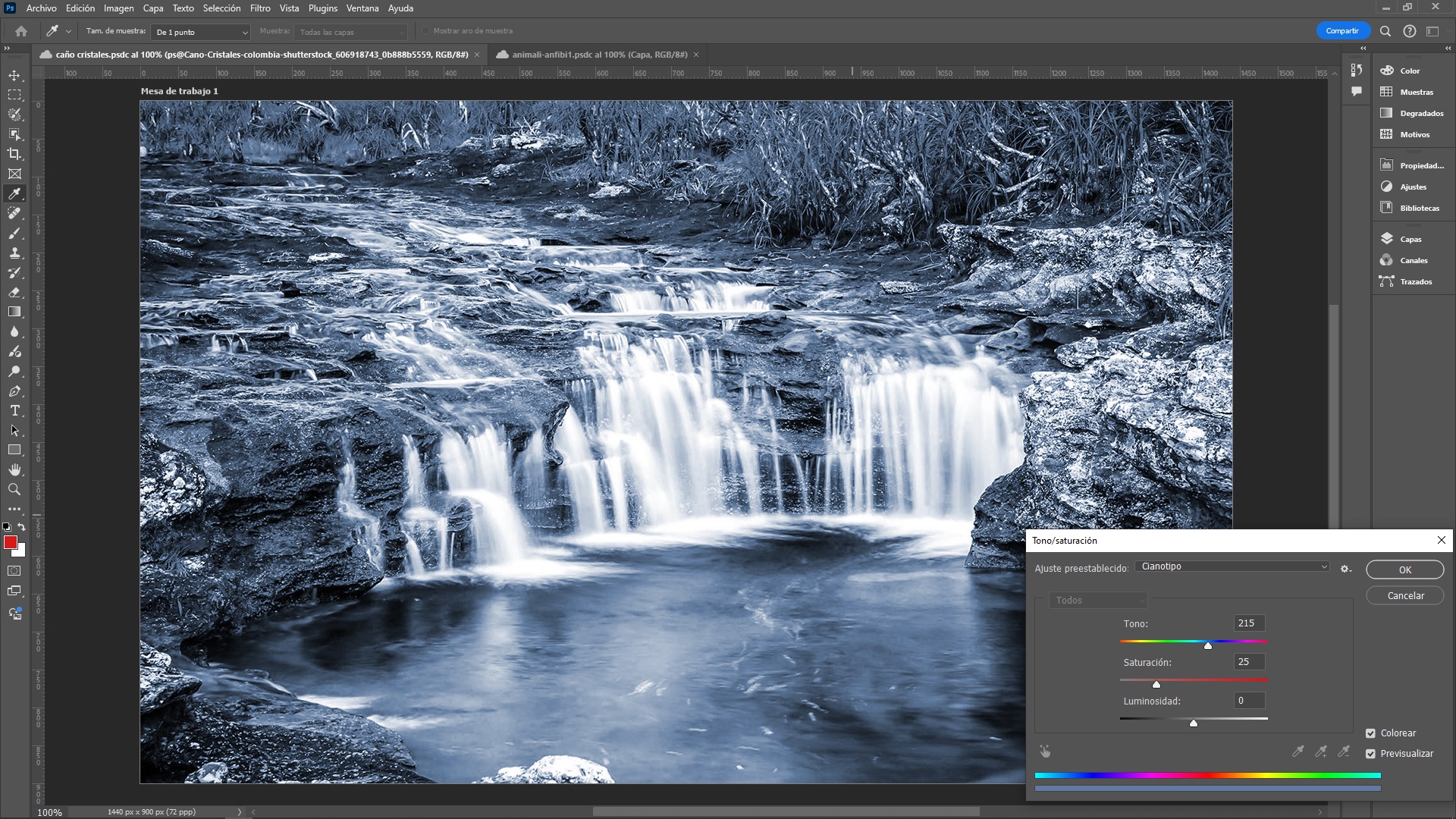Viewport: 1456px width, 819px height.
Task: Select the Move tool
Action: 14,75
